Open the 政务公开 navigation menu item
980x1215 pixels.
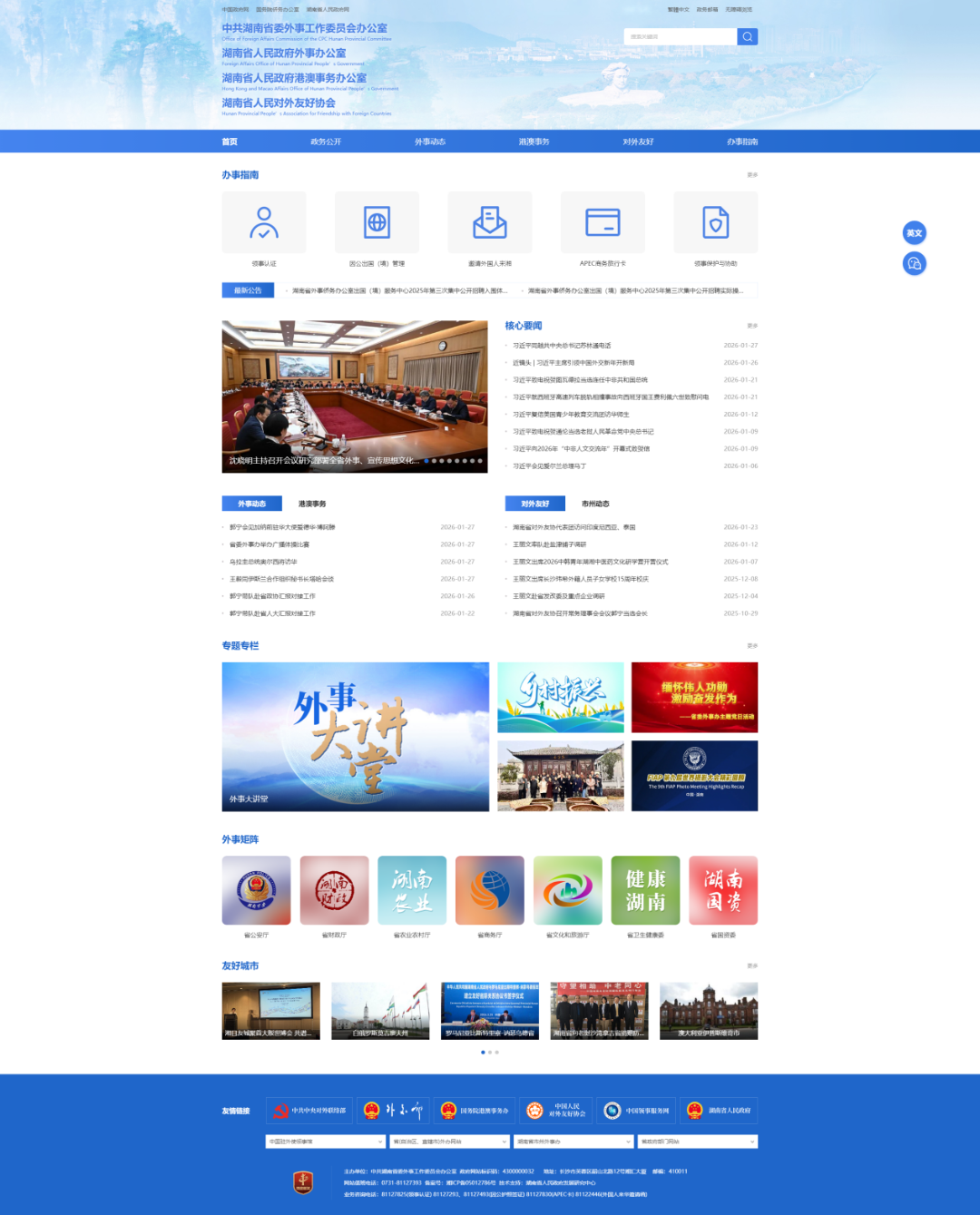(x=326, y=142)
